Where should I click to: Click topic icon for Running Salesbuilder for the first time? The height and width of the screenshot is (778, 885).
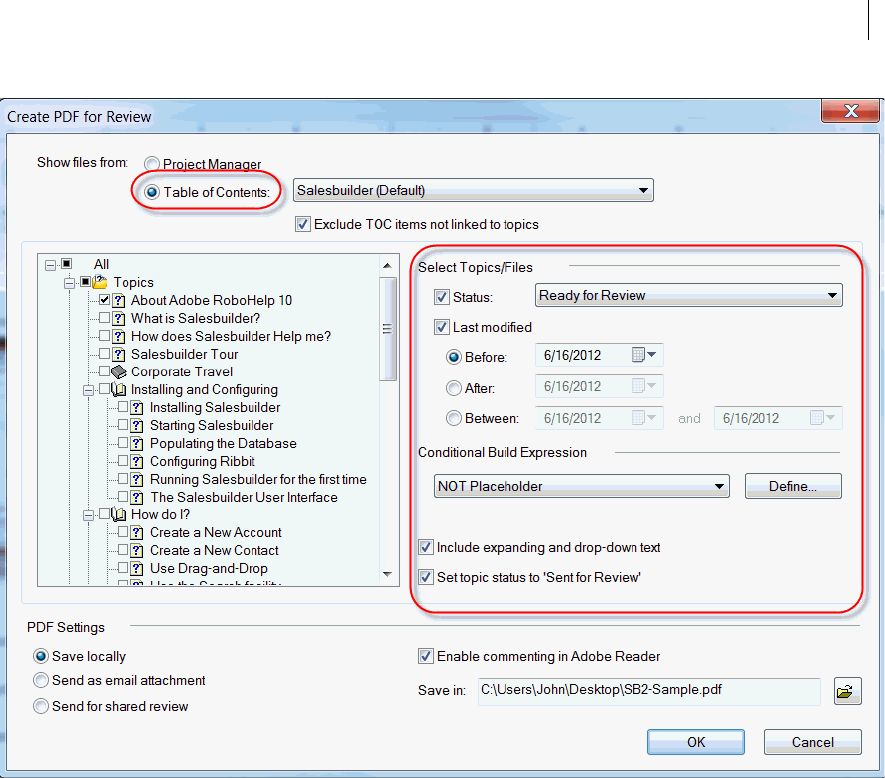point(137,480)
